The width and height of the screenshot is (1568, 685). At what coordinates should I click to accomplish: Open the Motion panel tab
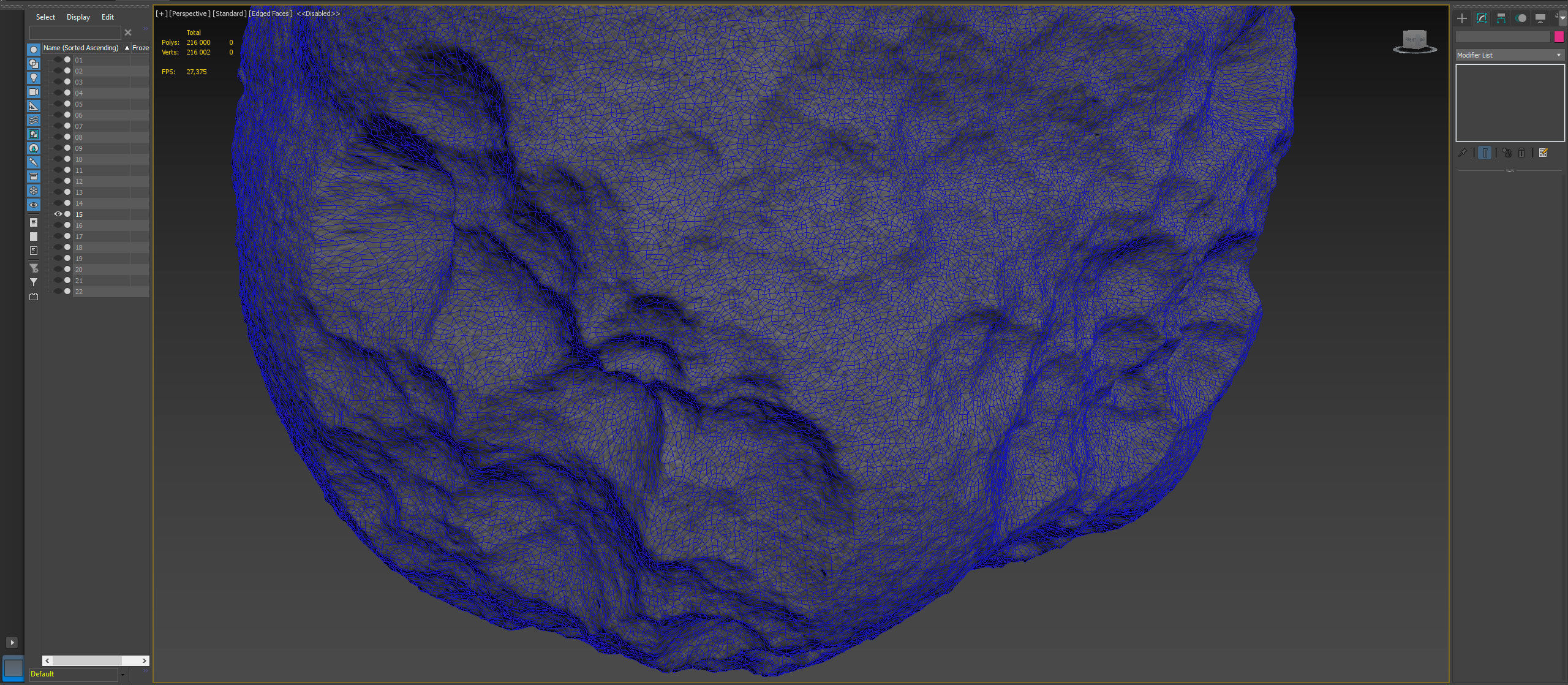(1521, 18)
